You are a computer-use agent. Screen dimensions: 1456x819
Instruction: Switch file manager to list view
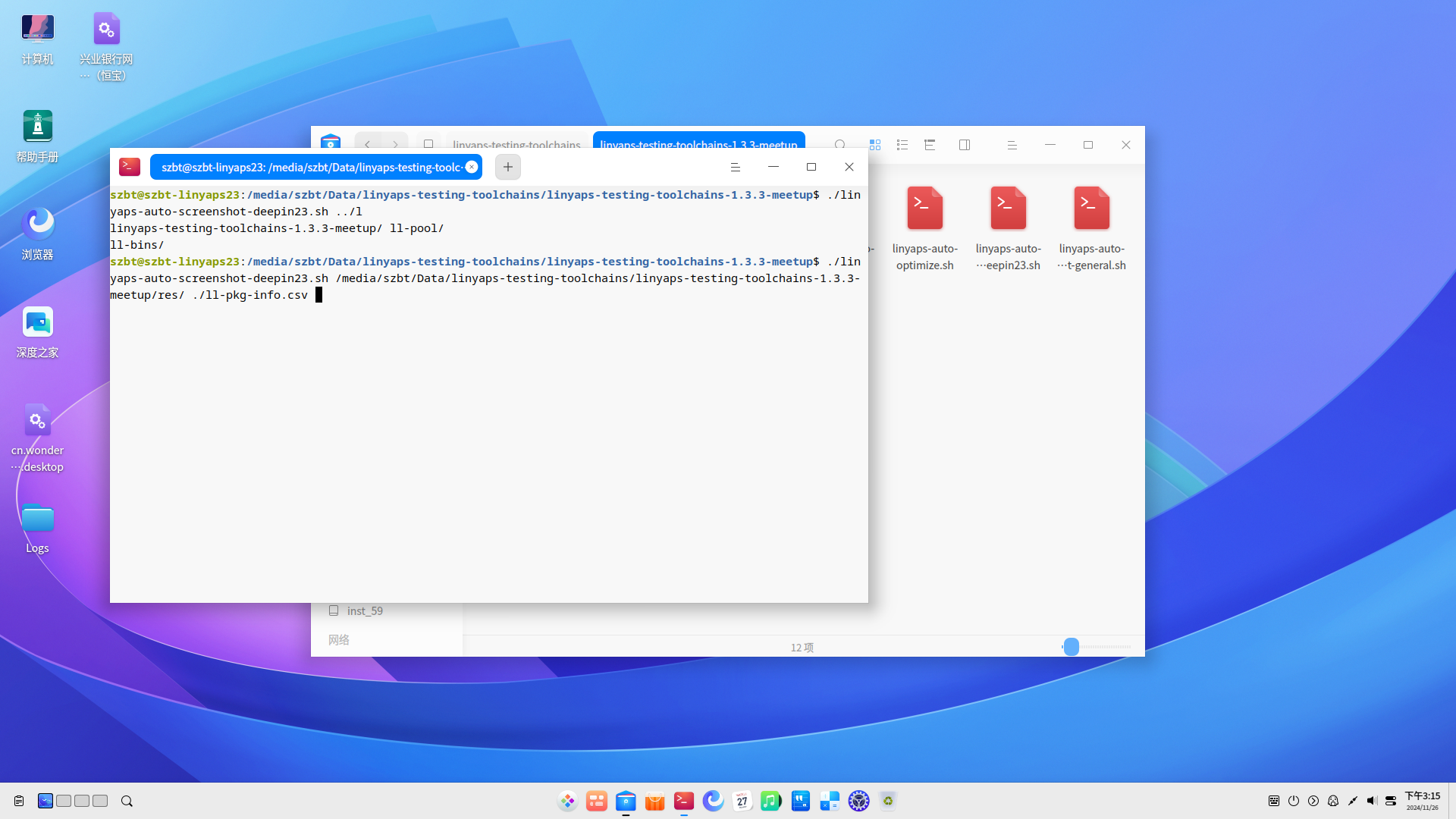pos(902,145)
